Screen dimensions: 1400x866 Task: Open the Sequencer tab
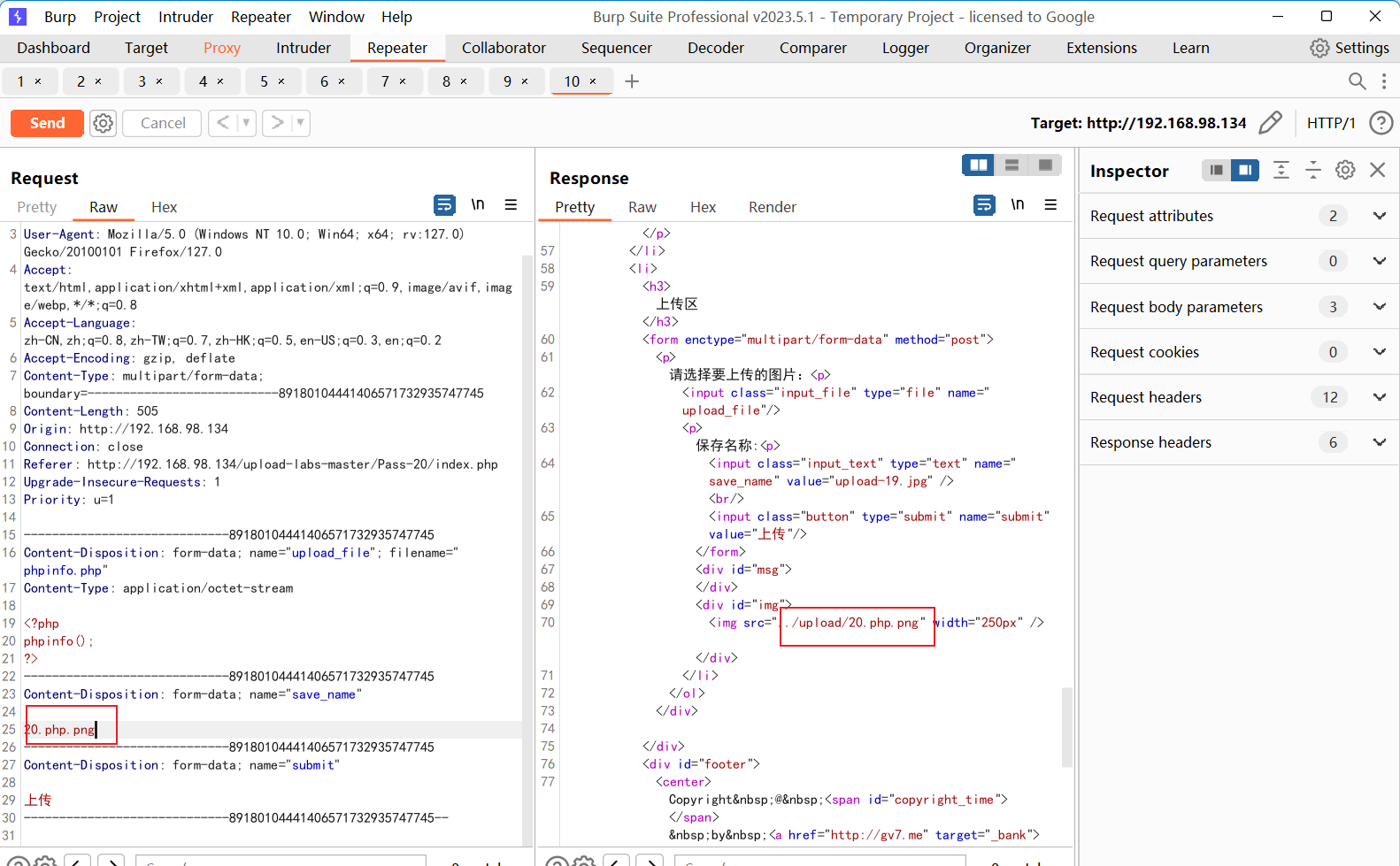click(617, 48)
